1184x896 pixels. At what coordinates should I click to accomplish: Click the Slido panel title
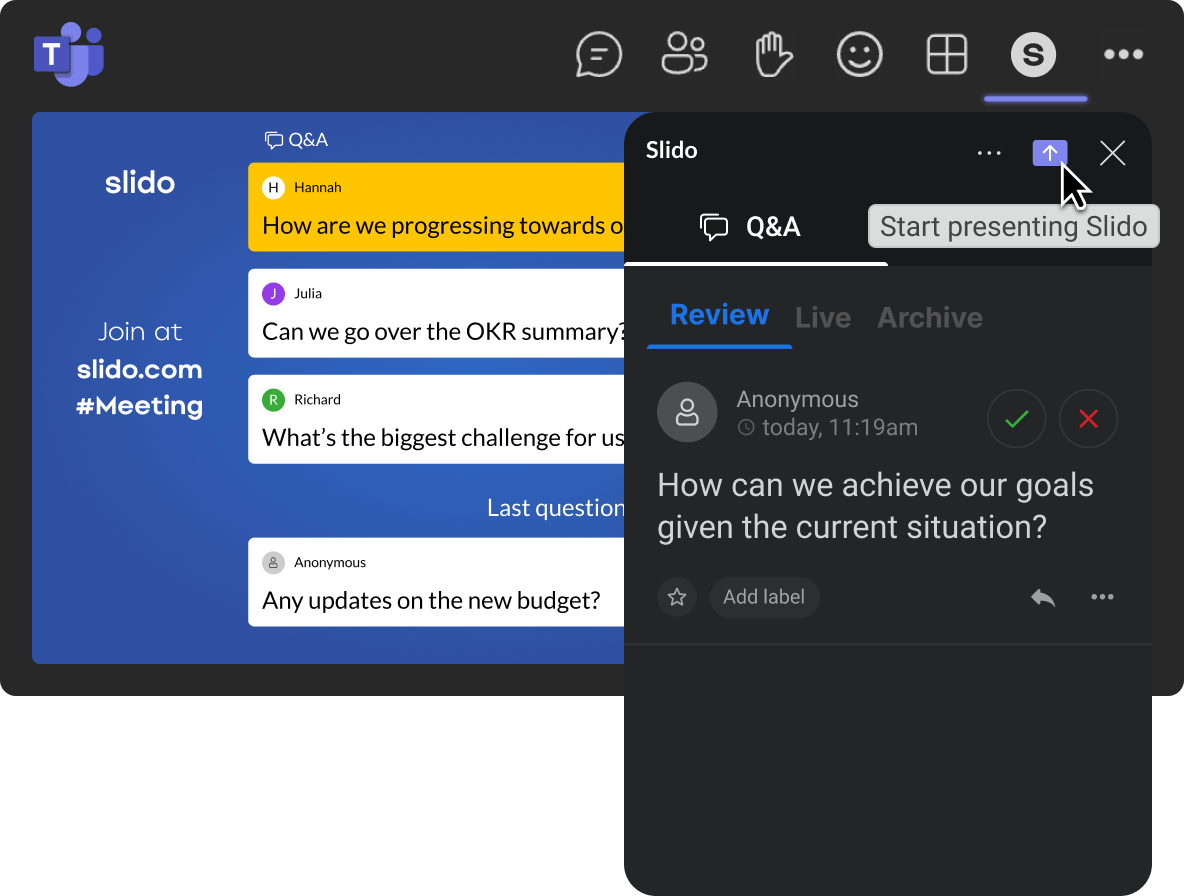[x=671, y=150]
